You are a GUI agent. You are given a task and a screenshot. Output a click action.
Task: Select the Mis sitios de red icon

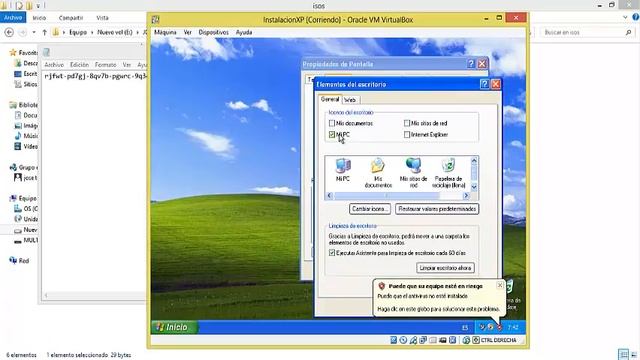(413, 173)
